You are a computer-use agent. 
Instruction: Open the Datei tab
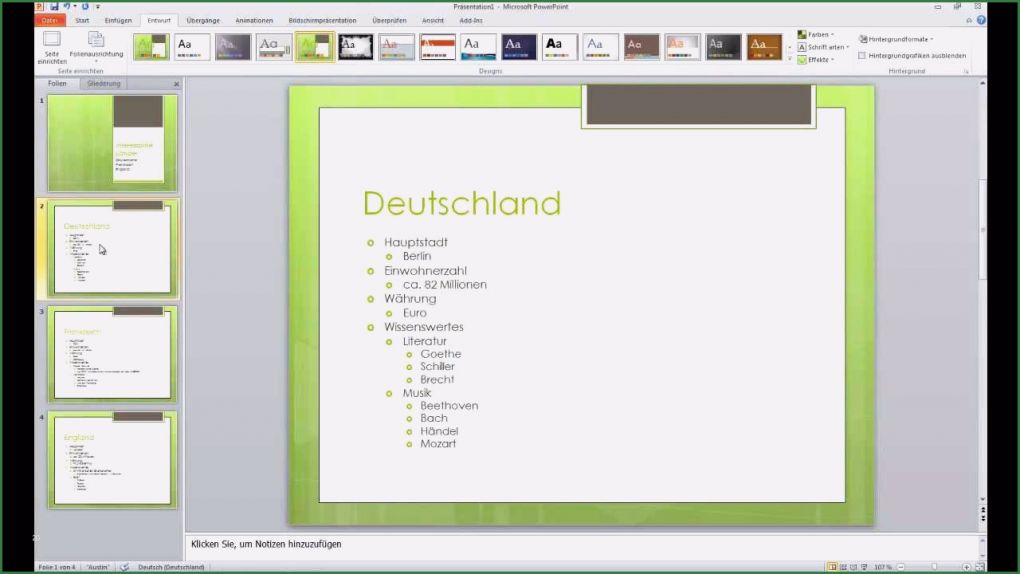pos(50,20)
